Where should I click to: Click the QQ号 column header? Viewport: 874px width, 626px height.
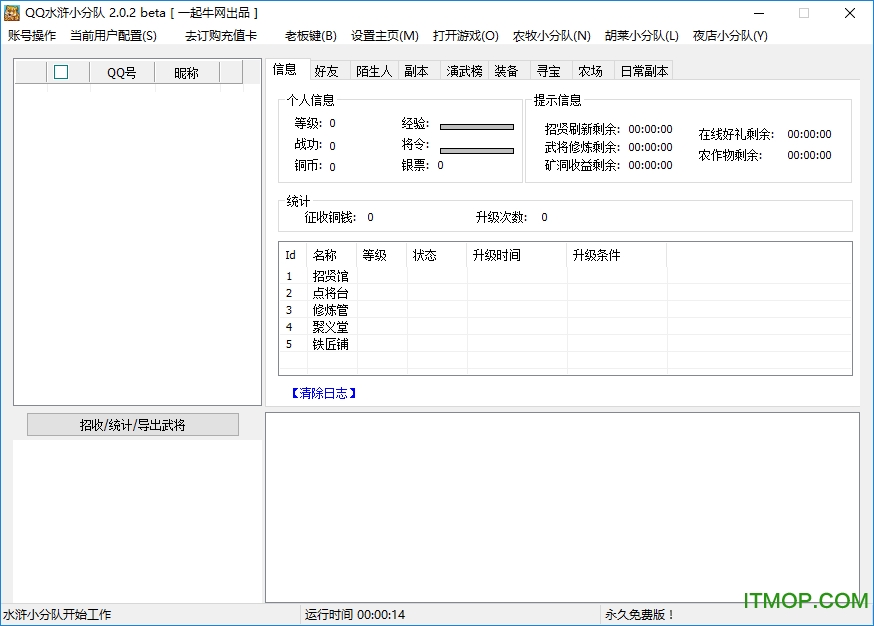(122, 73)
